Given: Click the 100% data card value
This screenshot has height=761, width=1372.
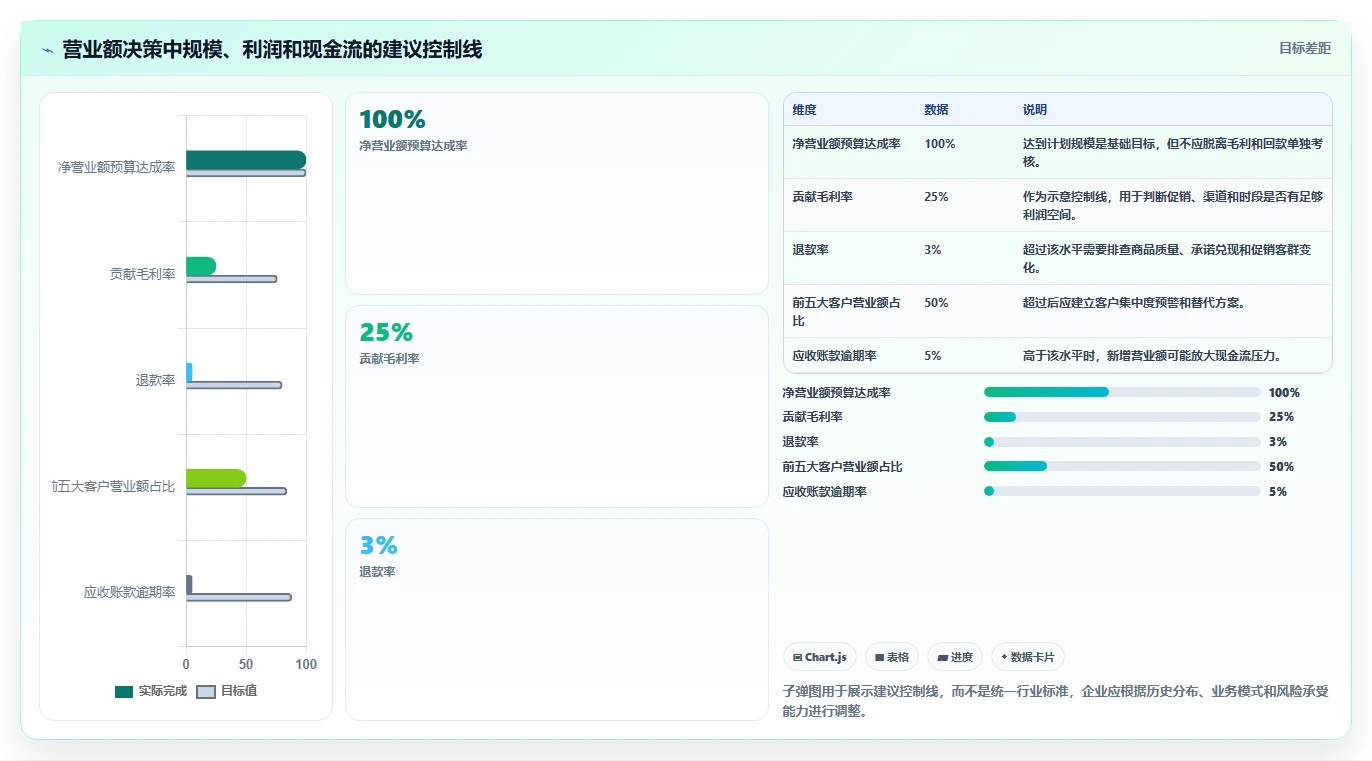Looking at the screenshot, I should tap(392, 120).
